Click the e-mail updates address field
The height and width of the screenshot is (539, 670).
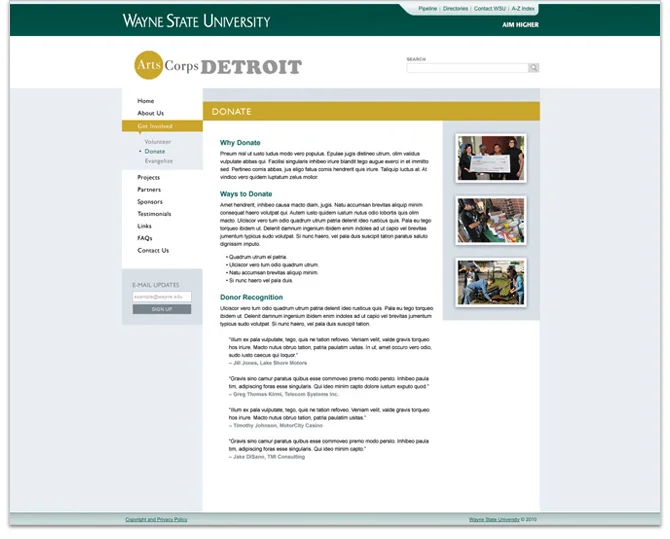tap(162, 297)
